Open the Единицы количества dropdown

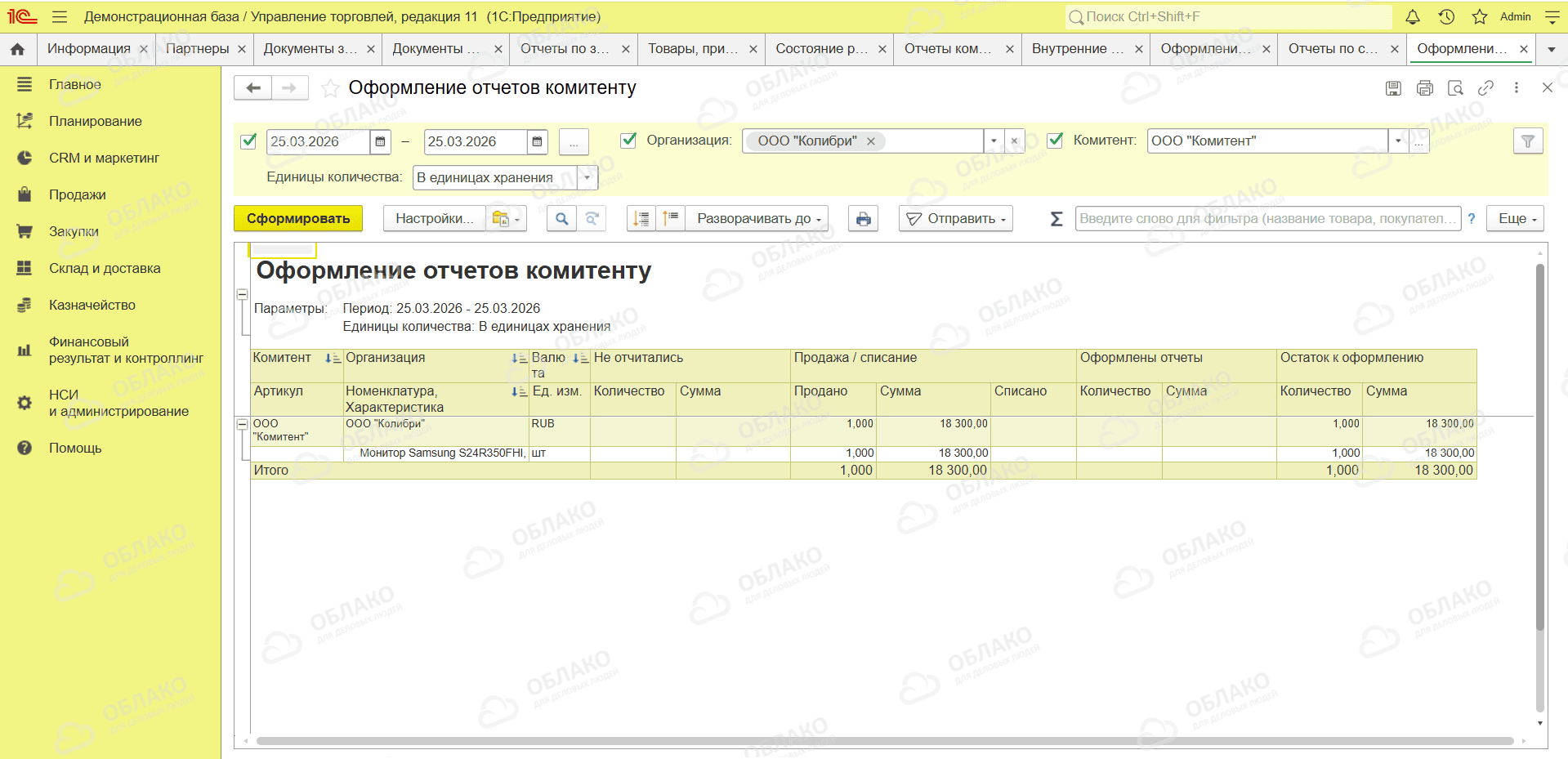[x=587, y=178]
